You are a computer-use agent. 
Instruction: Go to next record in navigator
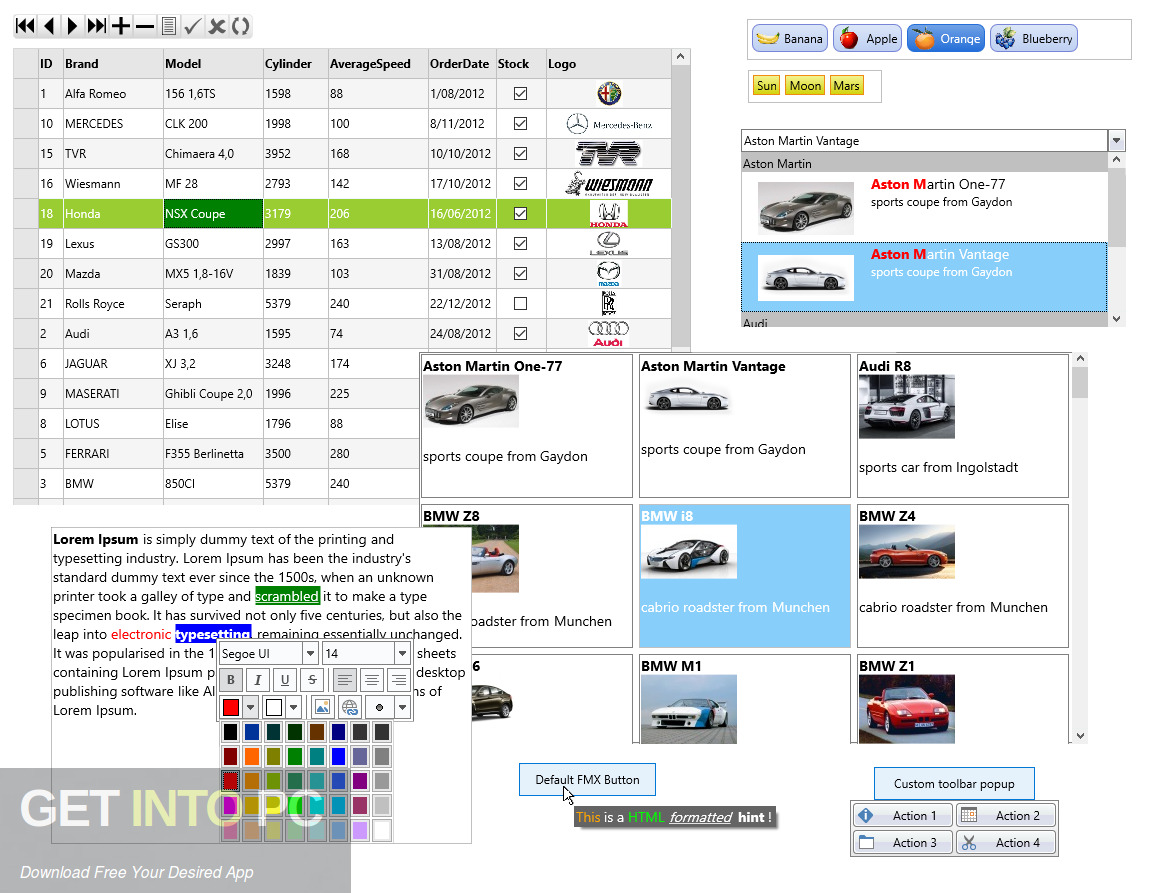click(x=72, y=26)
